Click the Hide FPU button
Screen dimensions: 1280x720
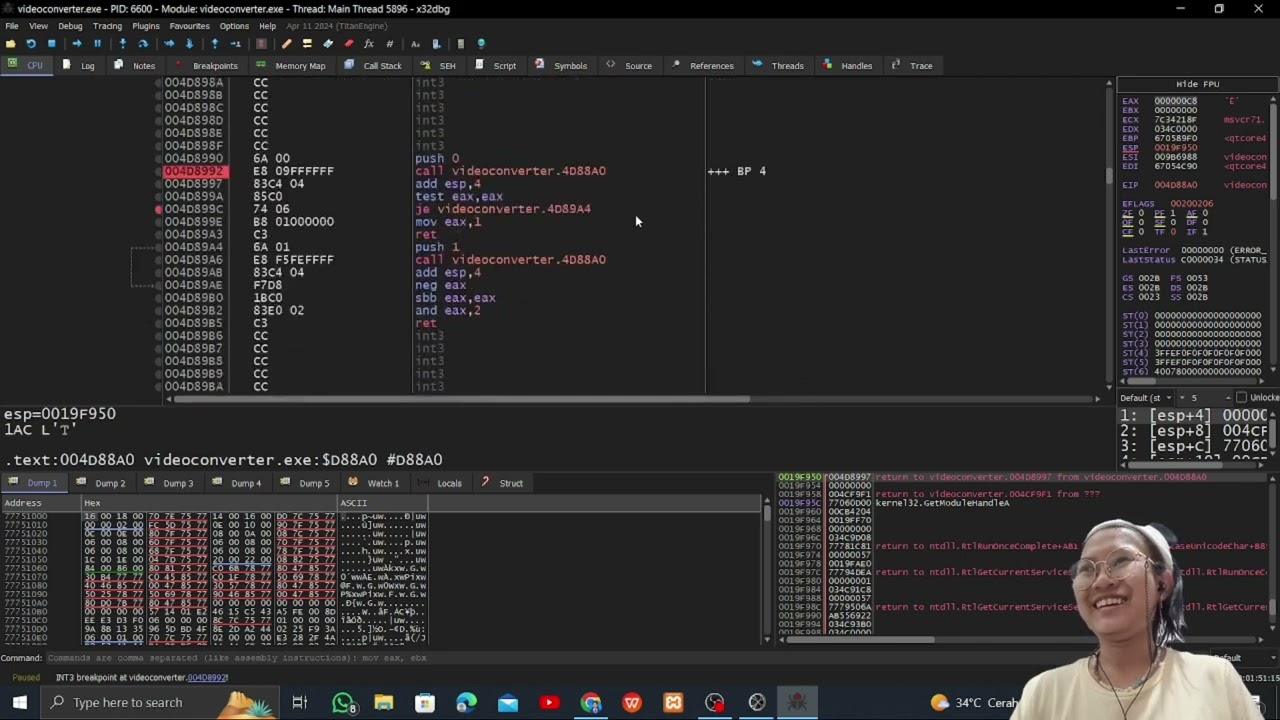pos(1197,84)
